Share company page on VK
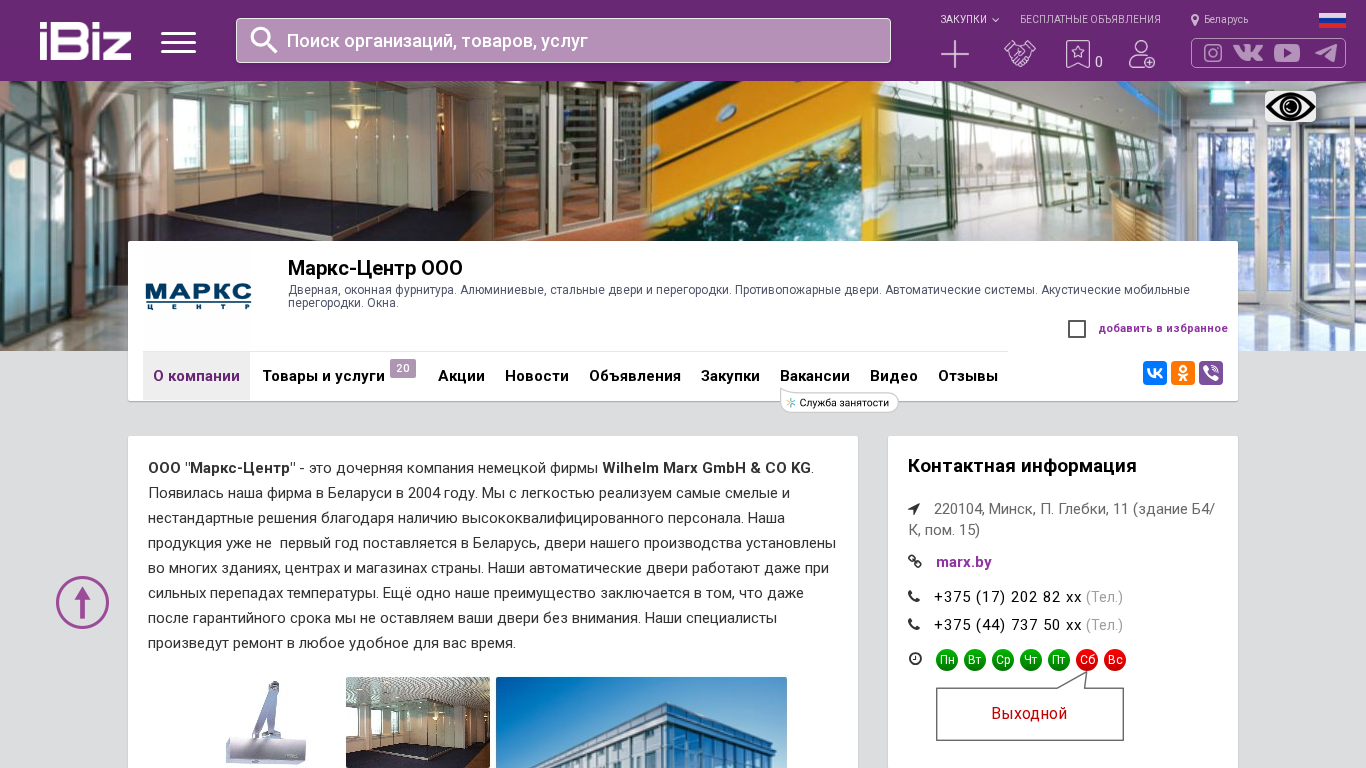1366x768 pixels. pyautogui.click(x=1155, y=373)
